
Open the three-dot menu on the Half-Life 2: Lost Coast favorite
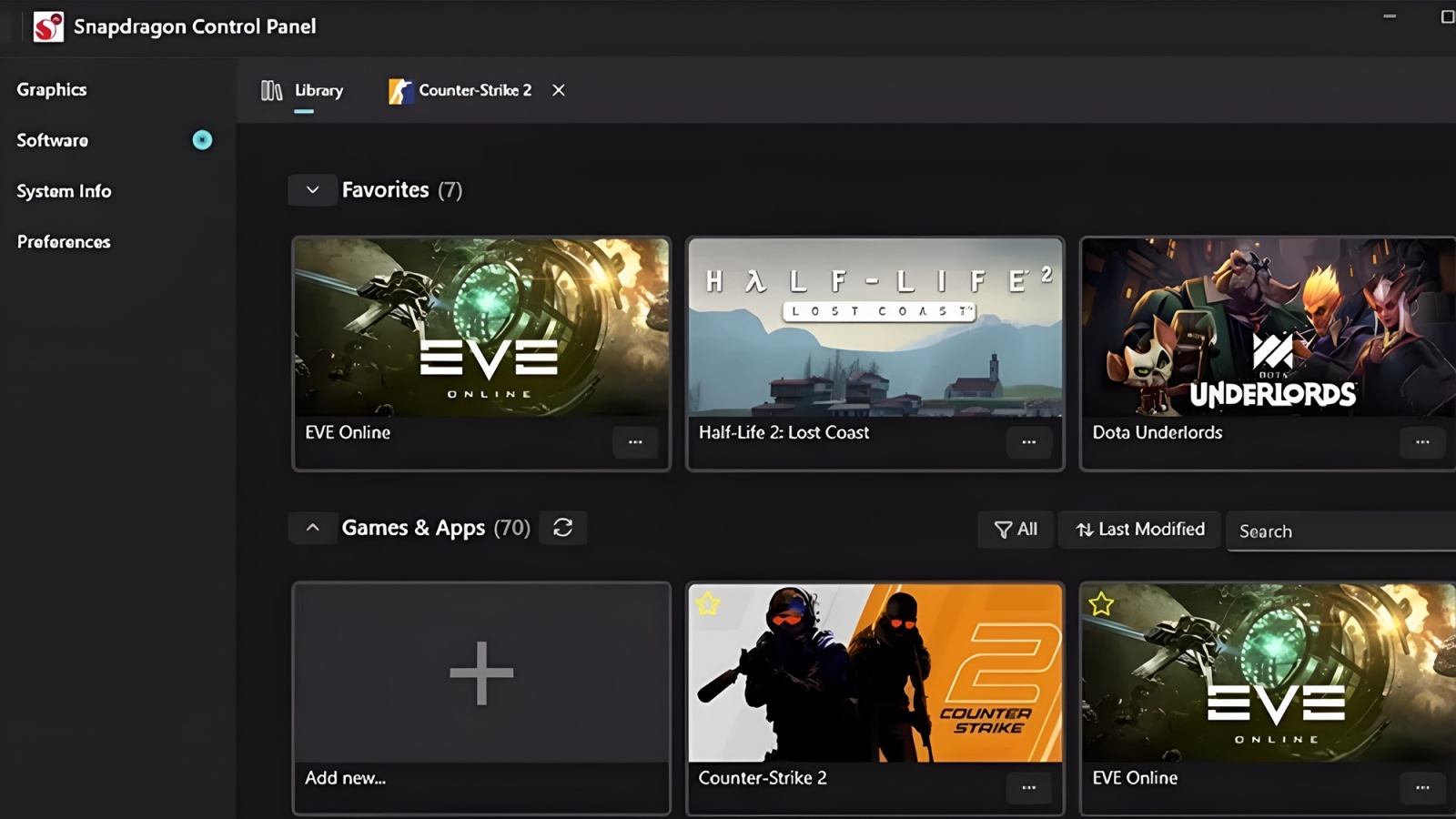coord(1028,442)
